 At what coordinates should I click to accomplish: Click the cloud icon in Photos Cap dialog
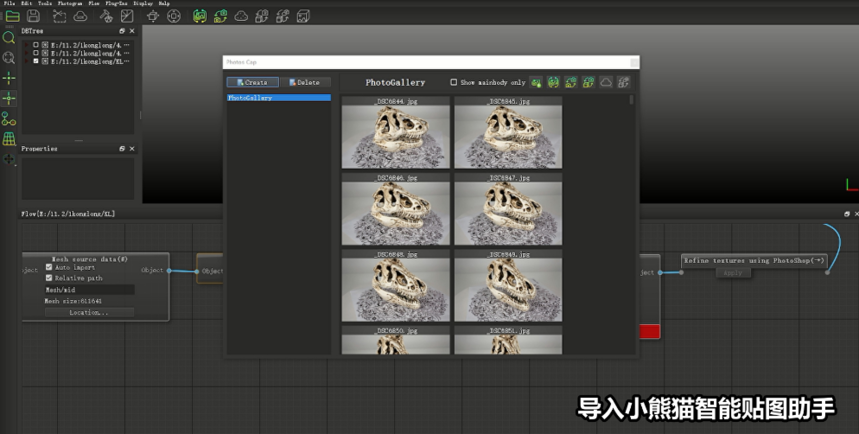coord(606,82)
